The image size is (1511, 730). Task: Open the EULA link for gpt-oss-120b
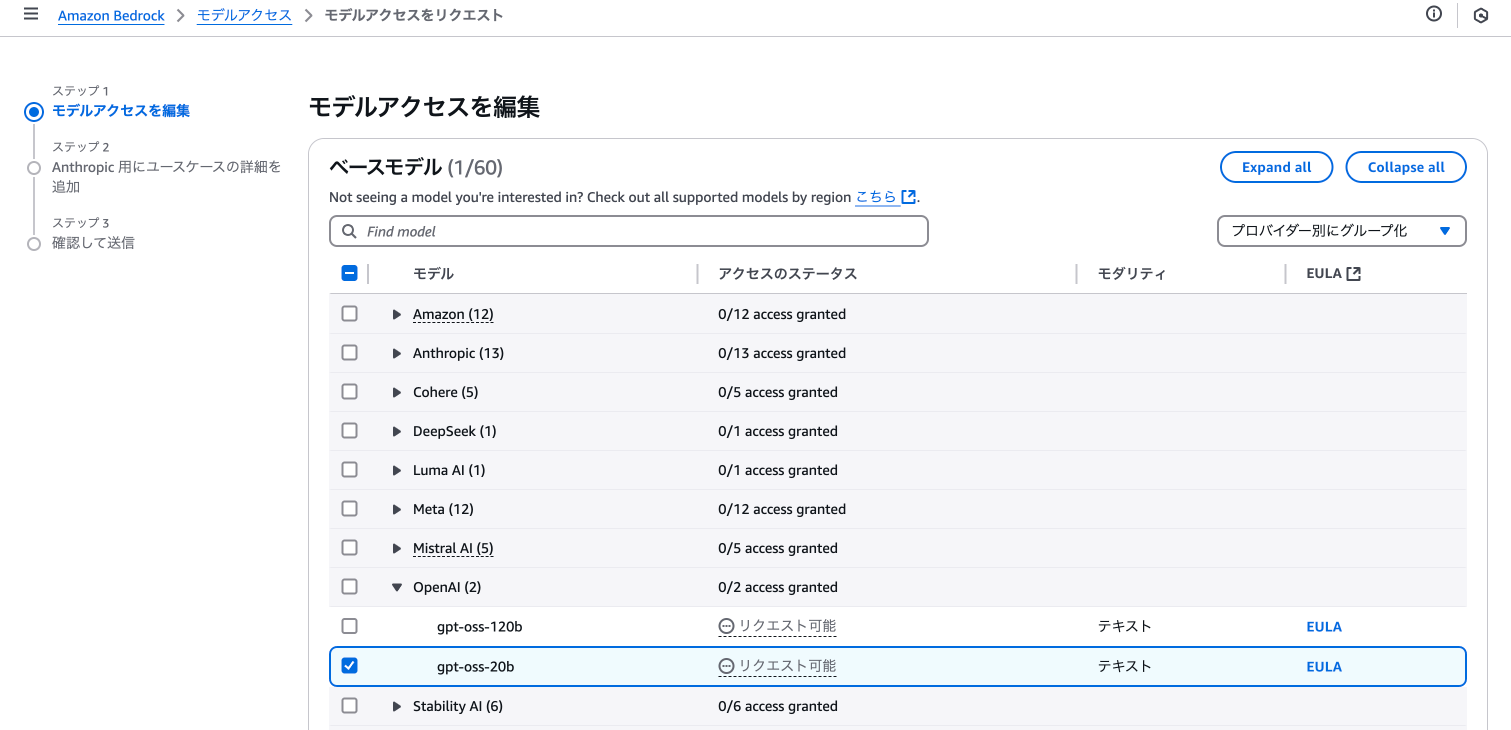(x=1324, y=627)
